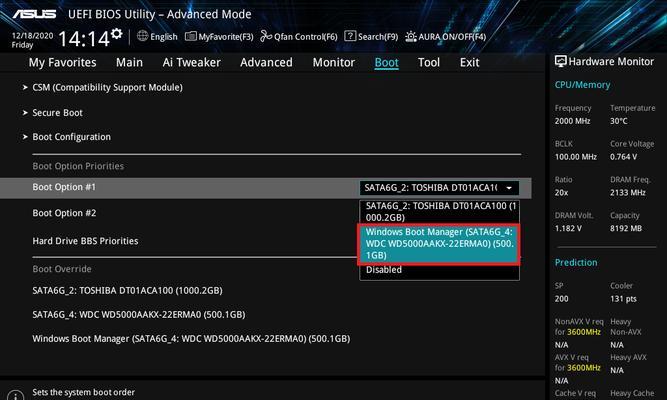Image resolution: width=667 pixels, height=400 pixels.
Task: Click the 2000 MHz frequency value
Action: coord(573,121)
